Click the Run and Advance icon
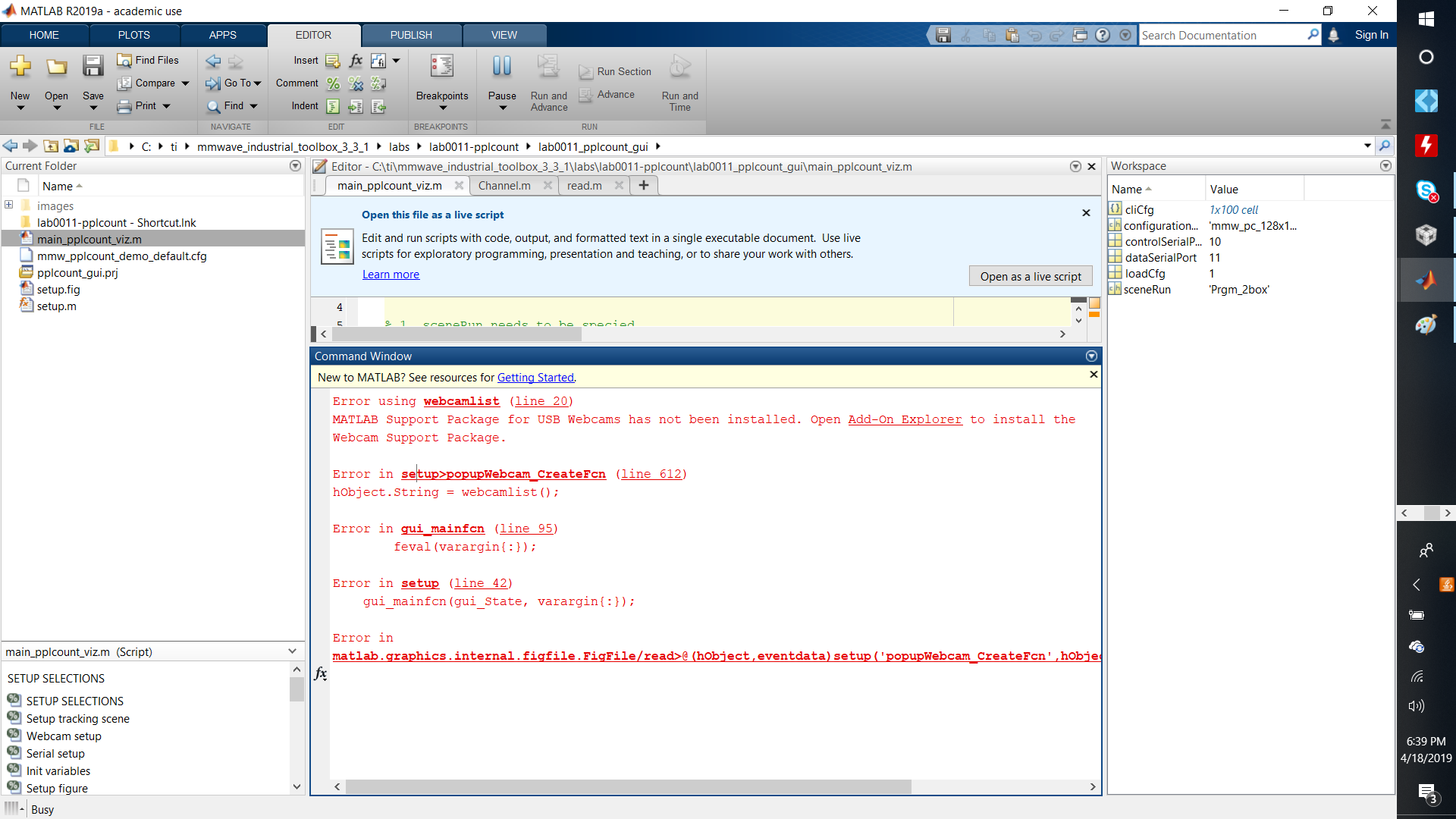Screen dimensions: 1456x819 pos(548,67)
